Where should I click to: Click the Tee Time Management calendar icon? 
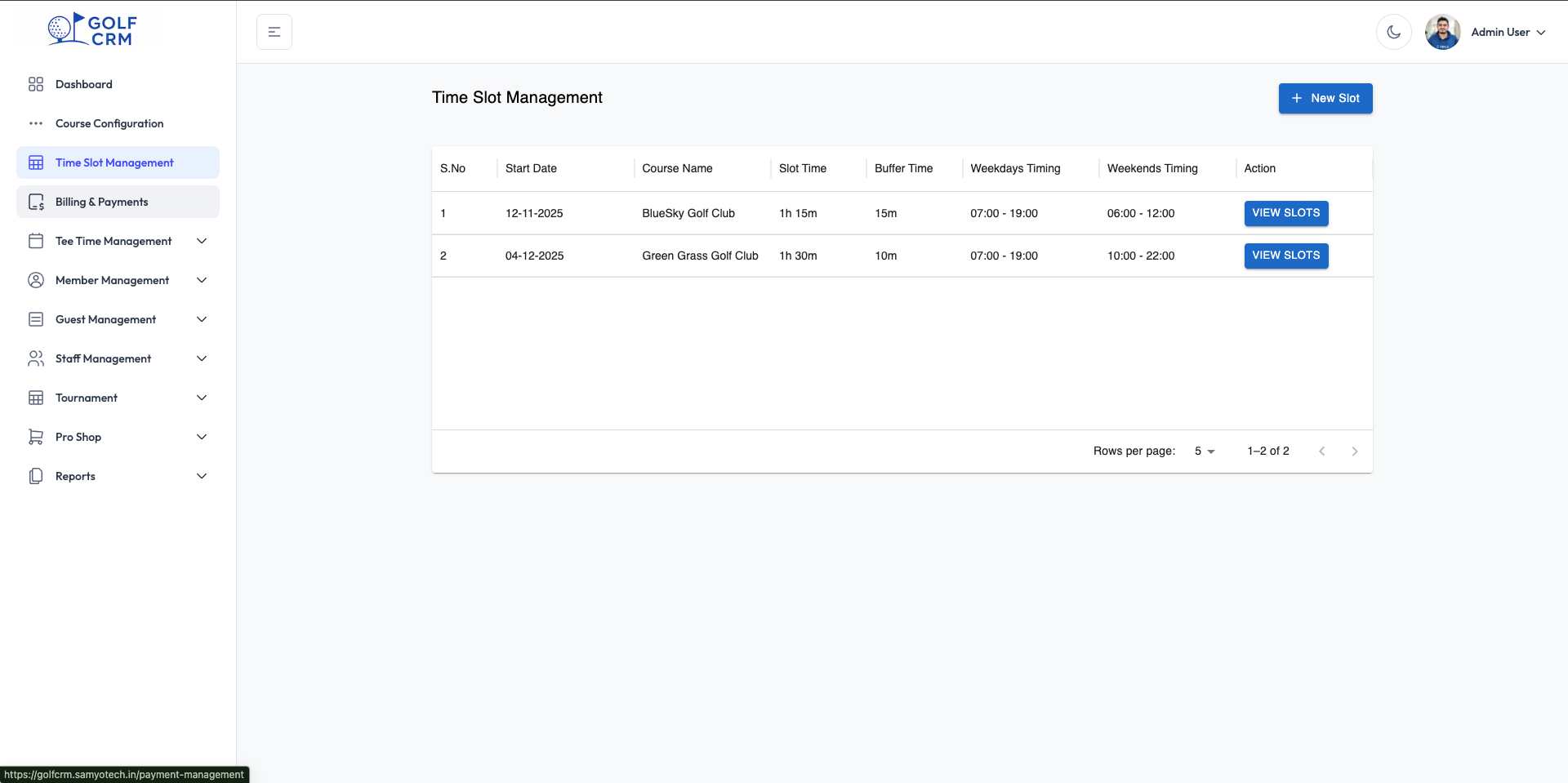click(36, 241)
